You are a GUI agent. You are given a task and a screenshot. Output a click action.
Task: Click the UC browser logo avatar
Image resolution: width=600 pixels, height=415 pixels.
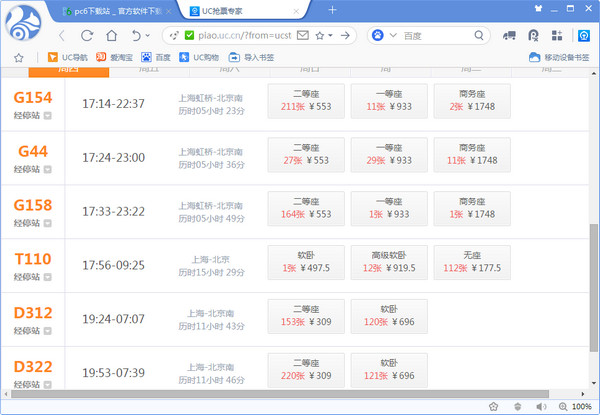(x=26, y=22)
